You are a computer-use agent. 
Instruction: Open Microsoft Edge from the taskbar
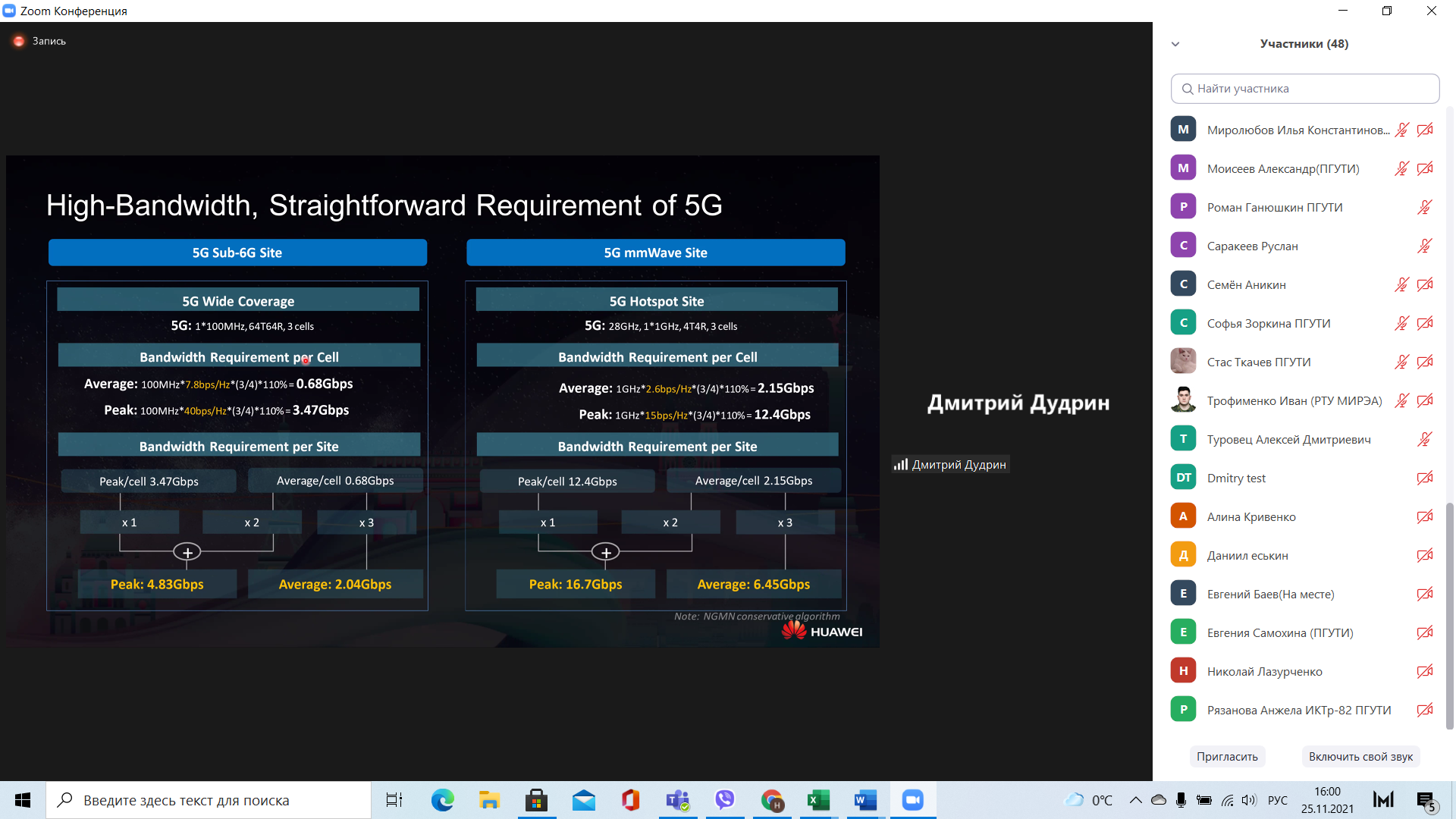442,800
